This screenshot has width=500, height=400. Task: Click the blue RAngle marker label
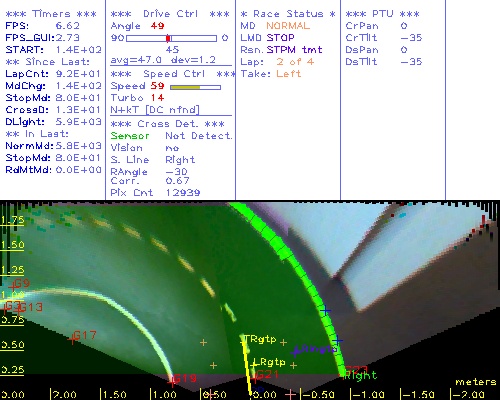click(x=318, y=349)
